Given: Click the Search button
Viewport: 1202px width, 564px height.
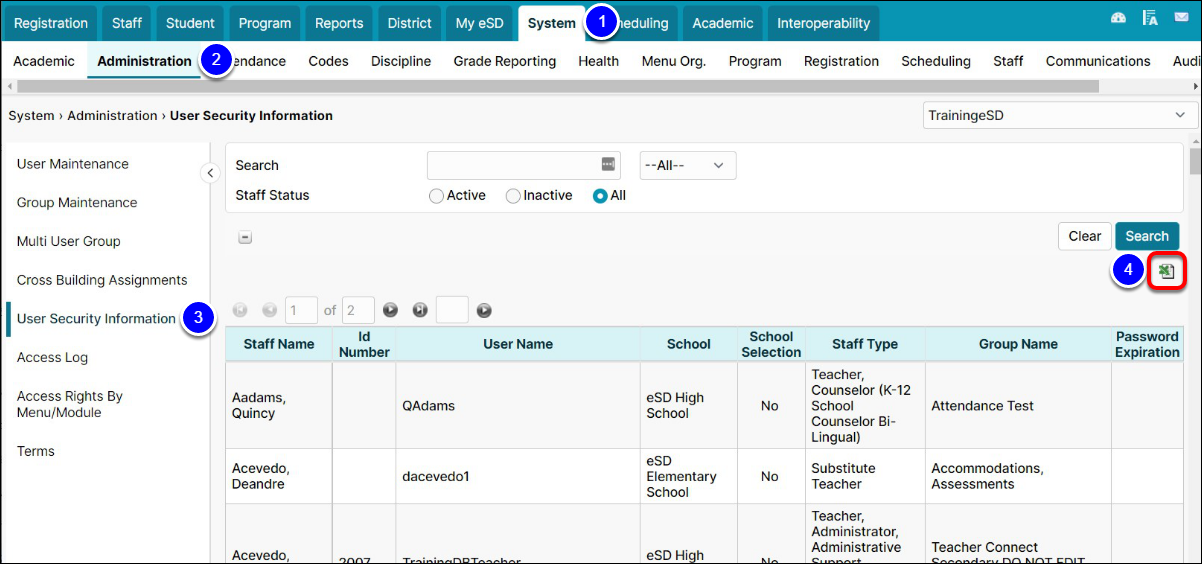Looking at the screenshot, I should coord(1147,236).
